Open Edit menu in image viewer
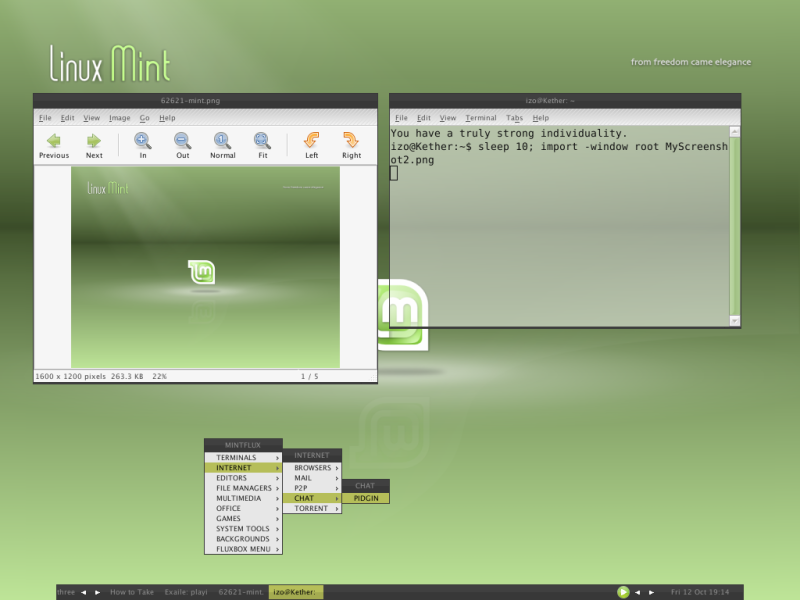Screen dimensions: 800x600 click(67, 118)
